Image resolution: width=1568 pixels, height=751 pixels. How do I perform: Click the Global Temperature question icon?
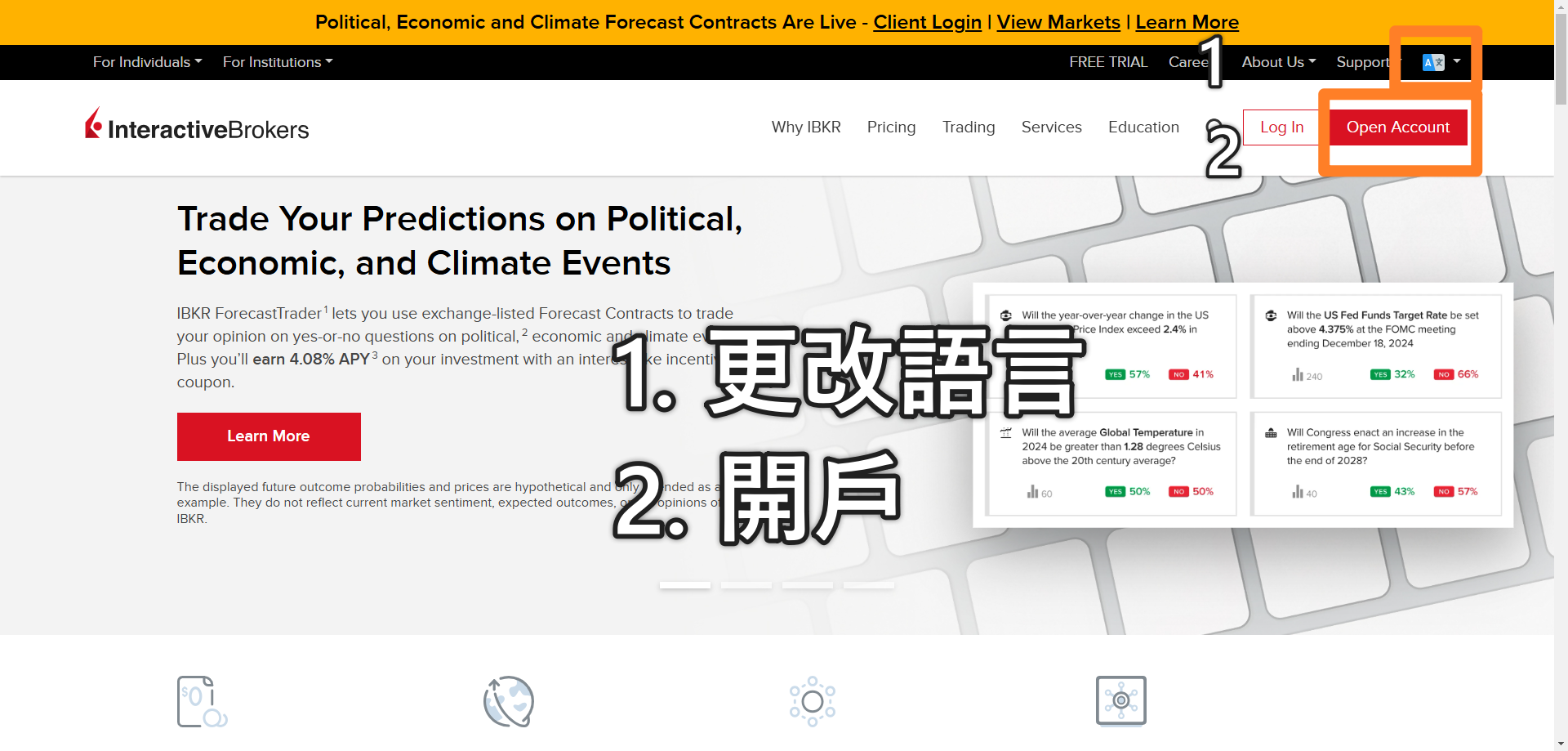[x=1006, y=433]
